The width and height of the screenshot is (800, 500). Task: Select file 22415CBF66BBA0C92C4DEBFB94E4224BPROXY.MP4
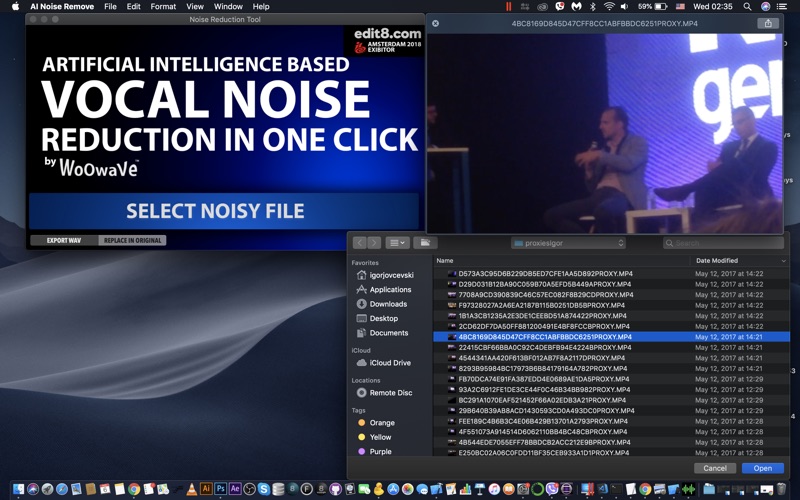(x=611, y=347)
